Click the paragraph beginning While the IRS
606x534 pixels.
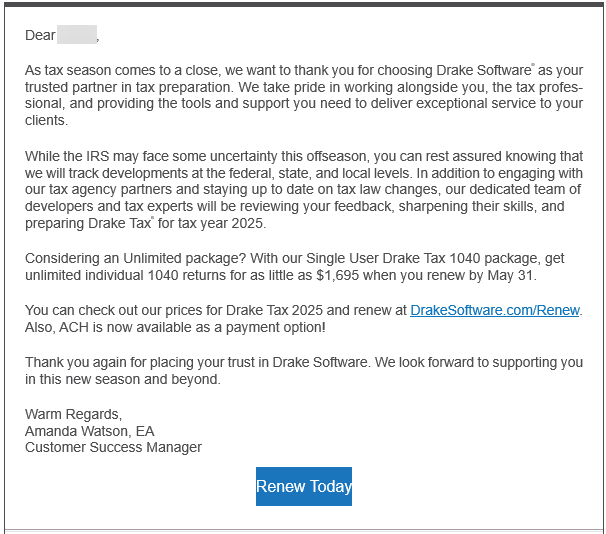tap(304, 190)
